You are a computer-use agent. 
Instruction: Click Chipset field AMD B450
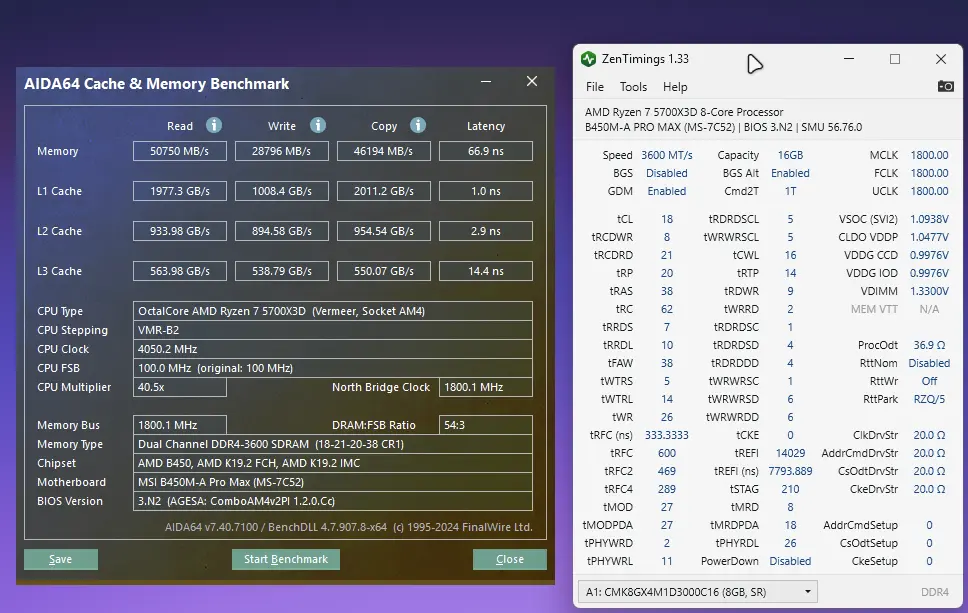333,463
